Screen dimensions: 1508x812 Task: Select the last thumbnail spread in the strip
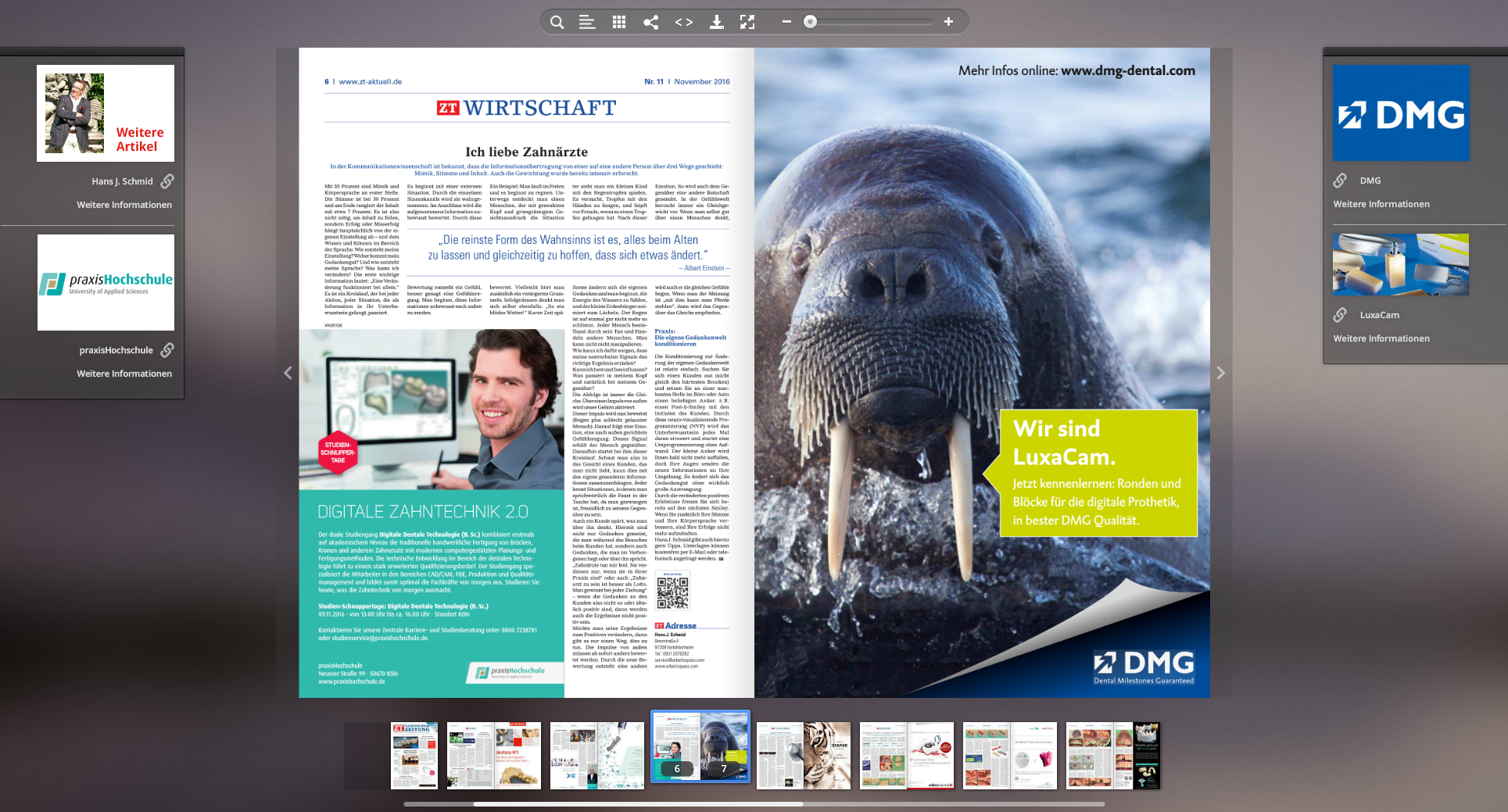(x=1113, y=755)
